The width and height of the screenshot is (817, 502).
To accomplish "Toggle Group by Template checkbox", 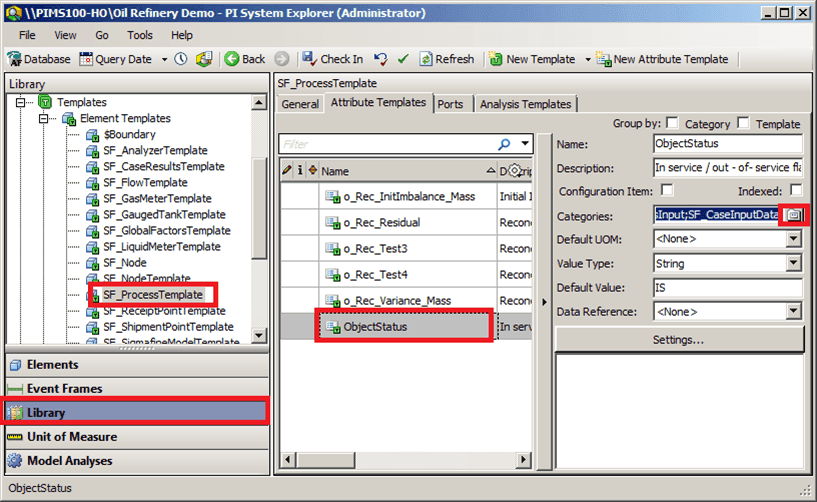I will tap(743, 123).
